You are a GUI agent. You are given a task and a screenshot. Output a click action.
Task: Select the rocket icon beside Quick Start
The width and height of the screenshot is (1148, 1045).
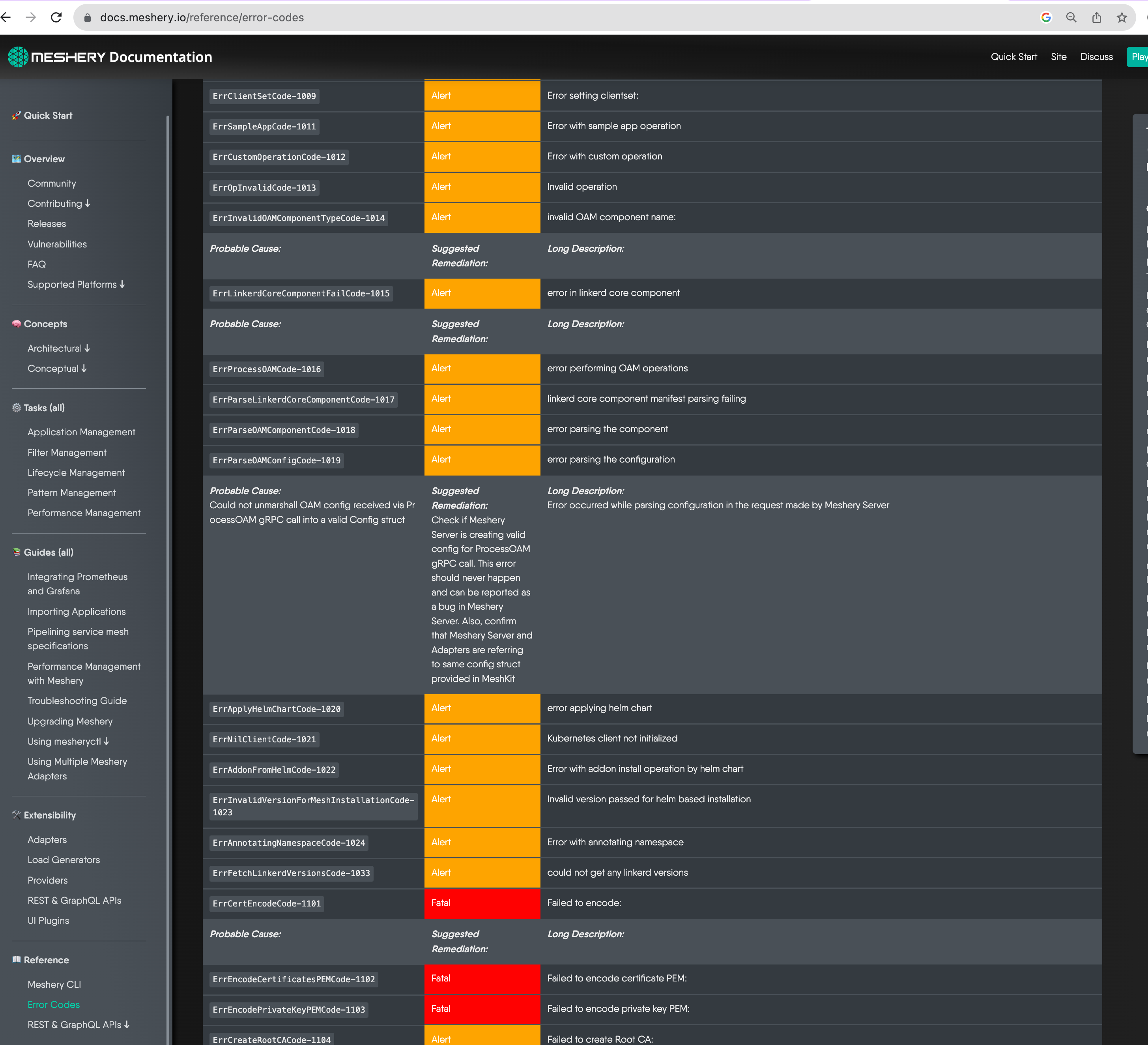click(16, 115)
